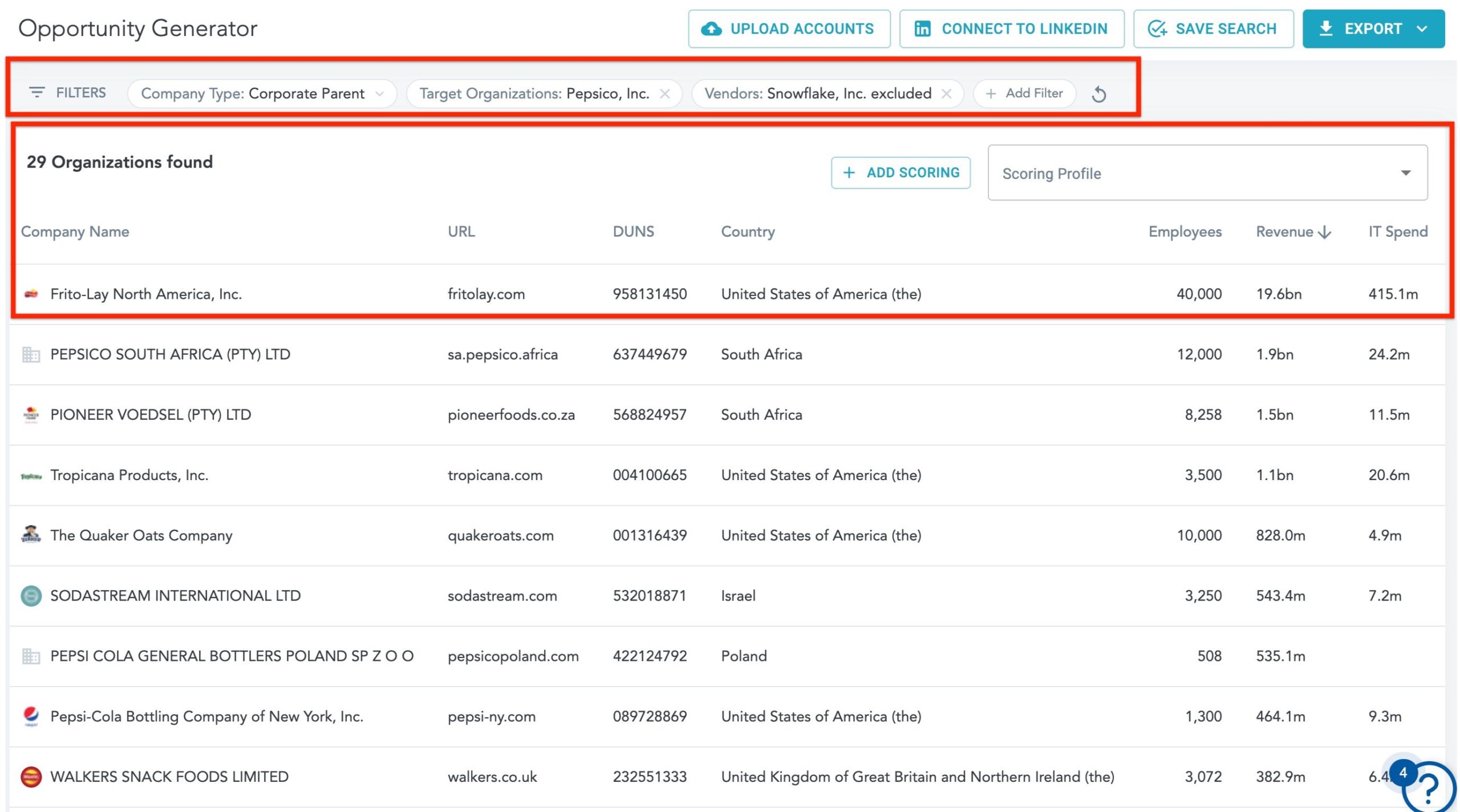Open the help question mark widget
This screenshot has height=812, width=1460.
click(1429, 790)
